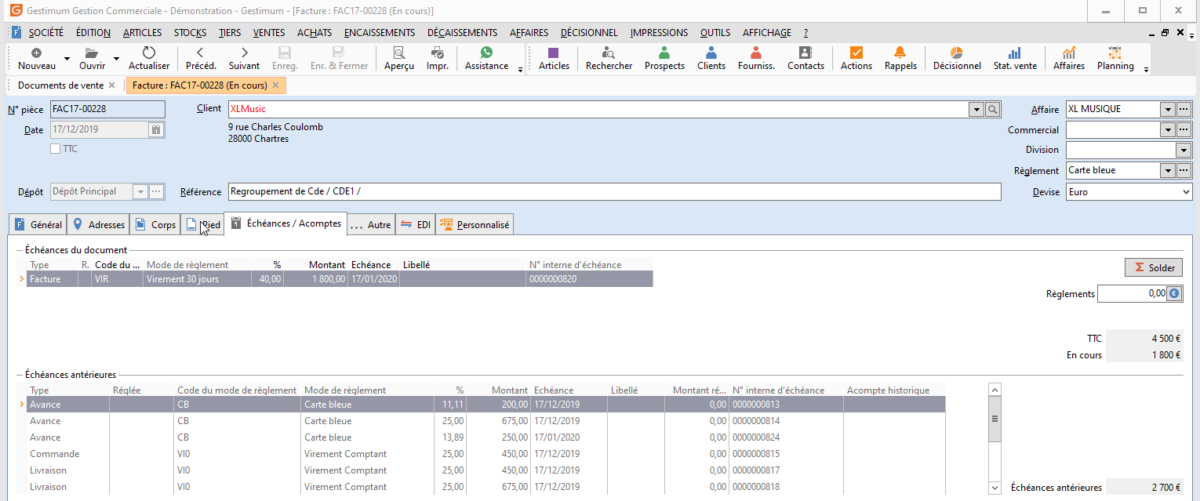Click the calendar icon in the Date field
The image size is (1200, 501).
[x=156, y=129]
